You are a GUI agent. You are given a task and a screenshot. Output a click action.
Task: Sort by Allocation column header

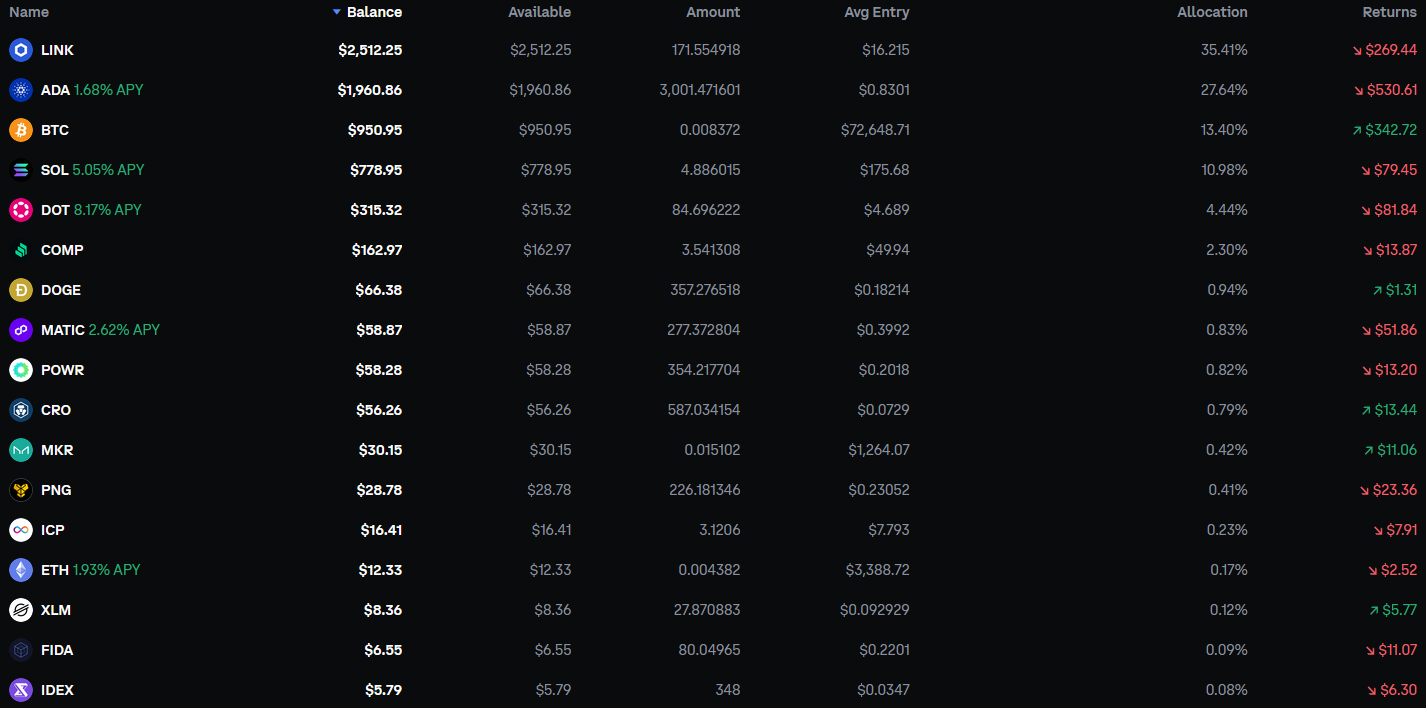click(1212, 12)
